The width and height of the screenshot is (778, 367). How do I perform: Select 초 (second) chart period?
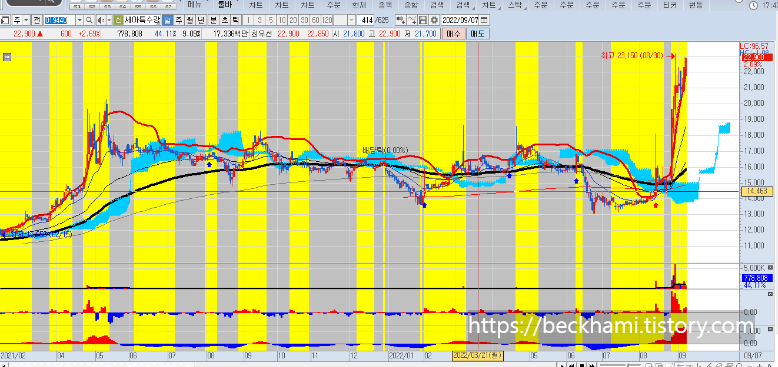(224, 20)
